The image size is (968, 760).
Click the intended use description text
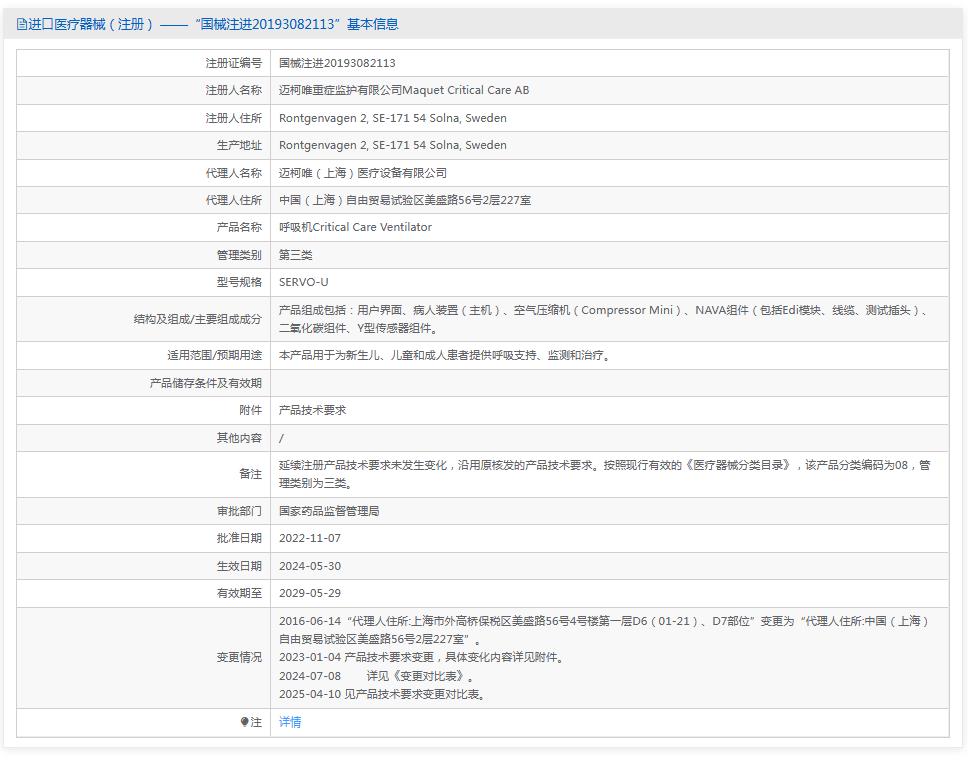tap(444, 355)
